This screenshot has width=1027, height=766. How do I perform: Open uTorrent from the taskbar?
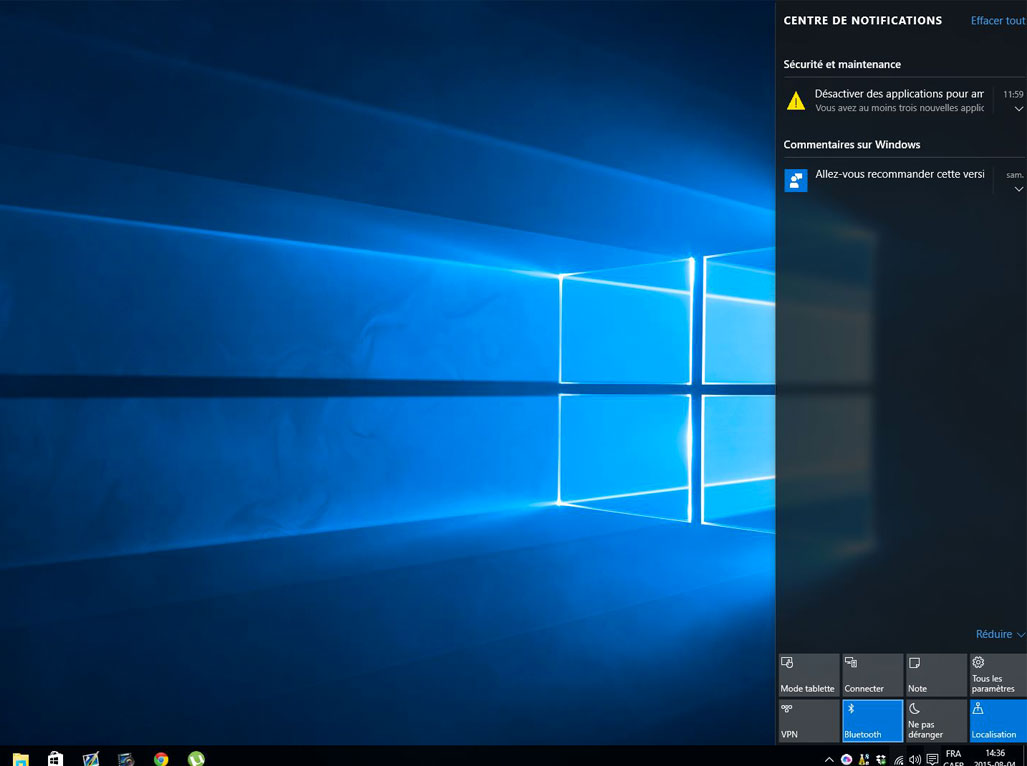pyautogui.click(x=196, y=759)
